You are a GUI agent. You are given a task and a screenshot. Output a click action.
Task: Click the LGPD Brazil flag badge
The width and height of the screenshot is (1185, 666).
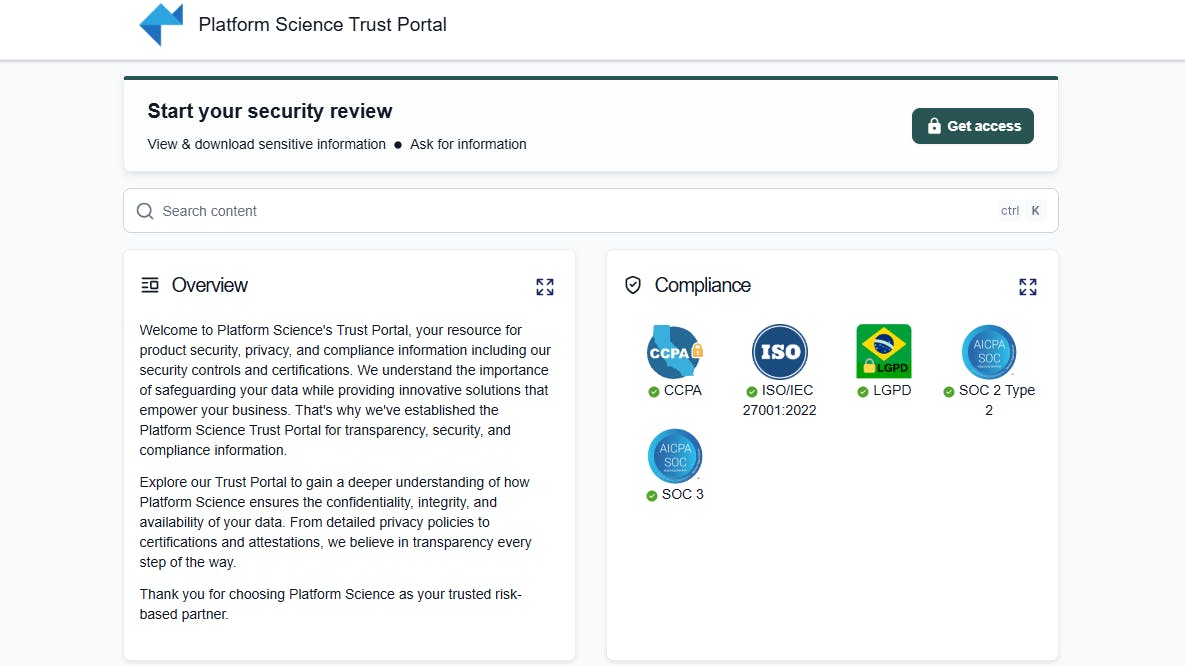point(883,352)
